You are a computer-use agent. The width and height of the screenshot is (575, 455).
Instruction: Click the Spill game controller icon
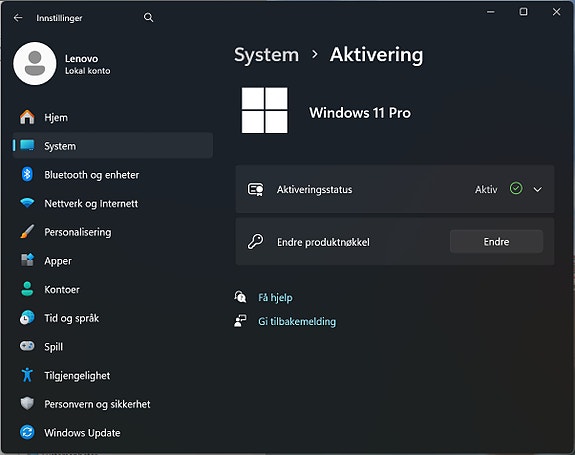click(x=27, y=346)
